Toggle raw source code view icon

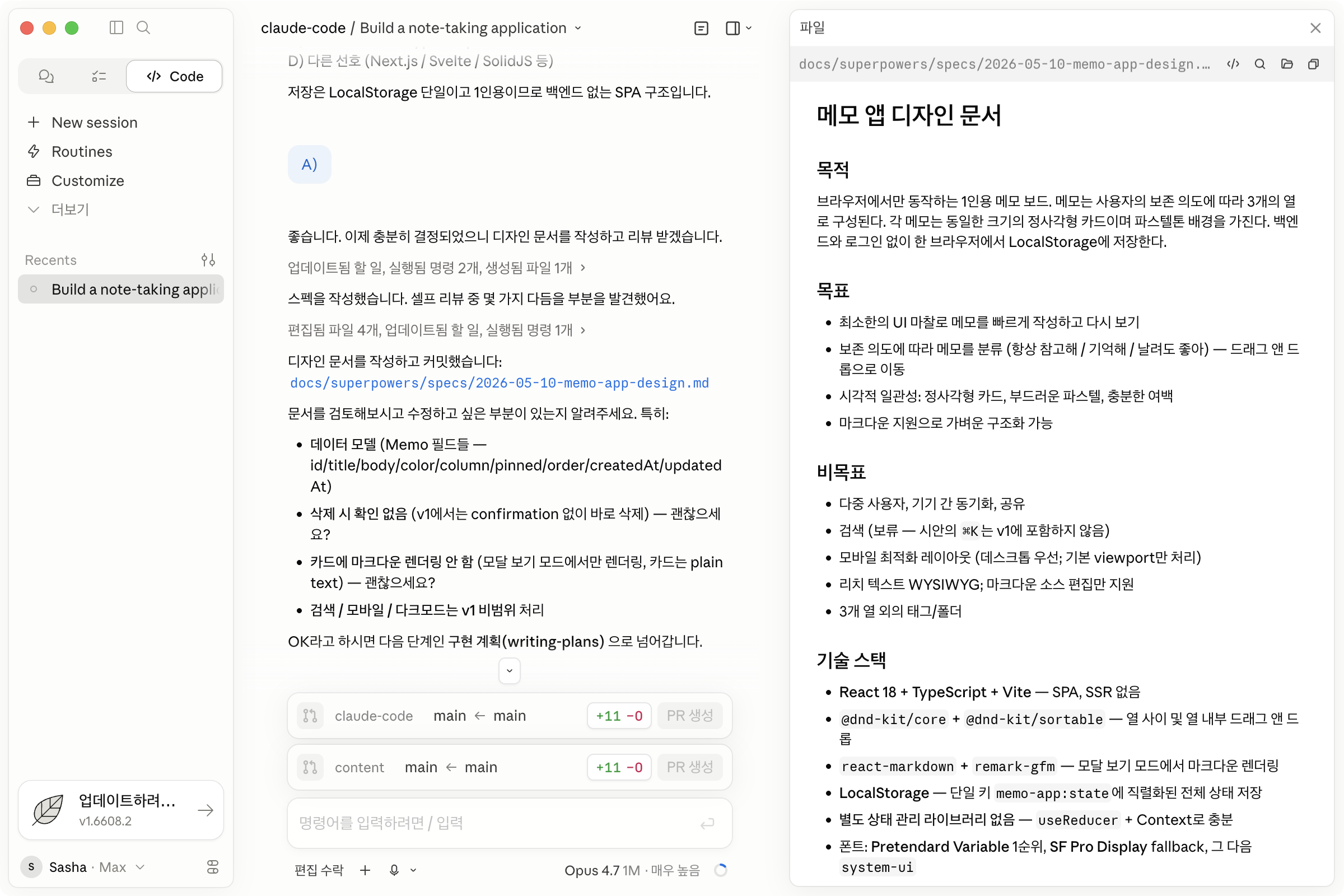(x=1233, y=64)
